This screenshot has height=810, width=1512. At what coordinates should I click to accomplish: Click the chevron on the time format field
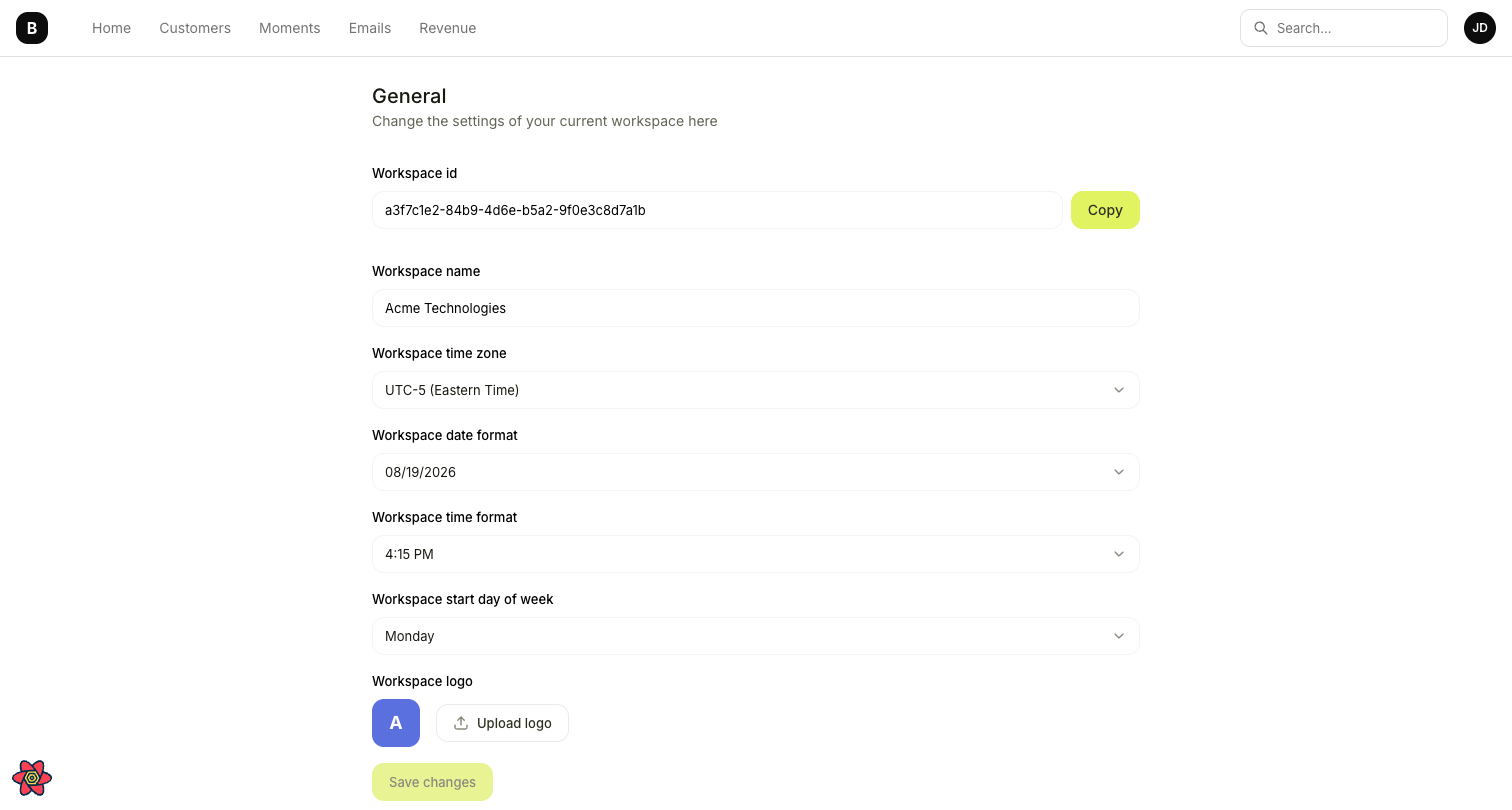click(1119, 554)
